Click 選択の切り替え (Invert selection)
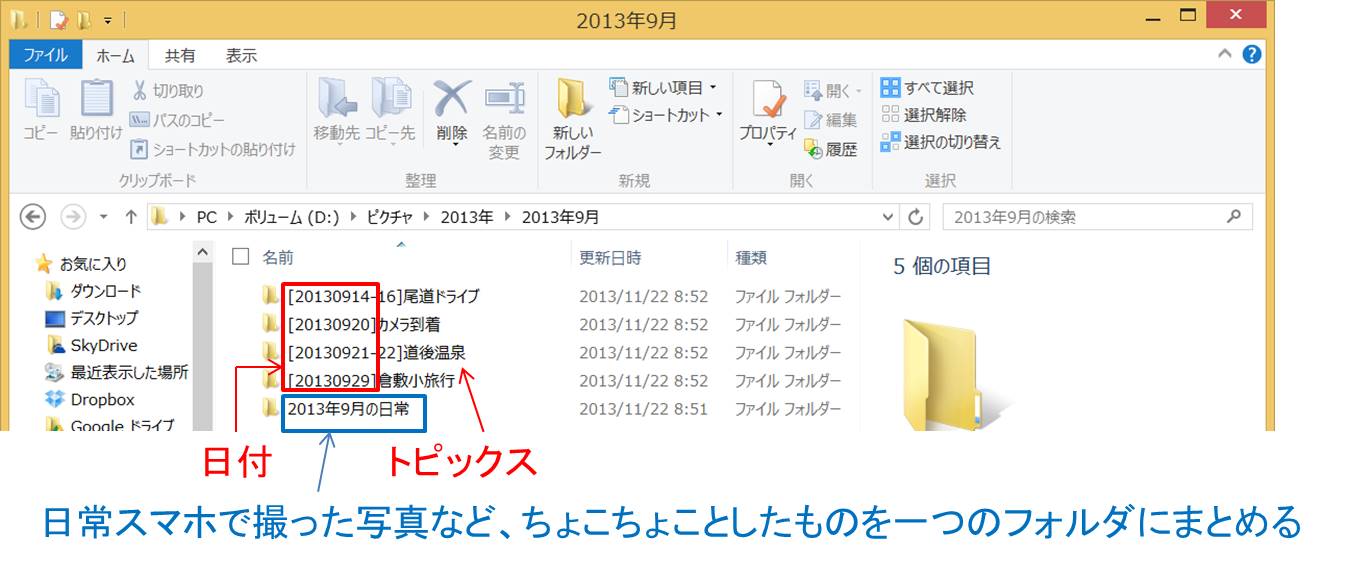The height and width of the screenshot is (565, 1361). pyautogui.click(x=940, y=142)
